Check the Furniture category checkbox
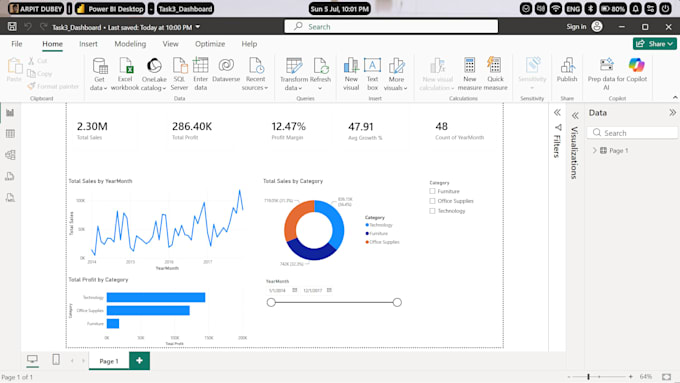This screenshot has height=383, width=680. (432, 191)
